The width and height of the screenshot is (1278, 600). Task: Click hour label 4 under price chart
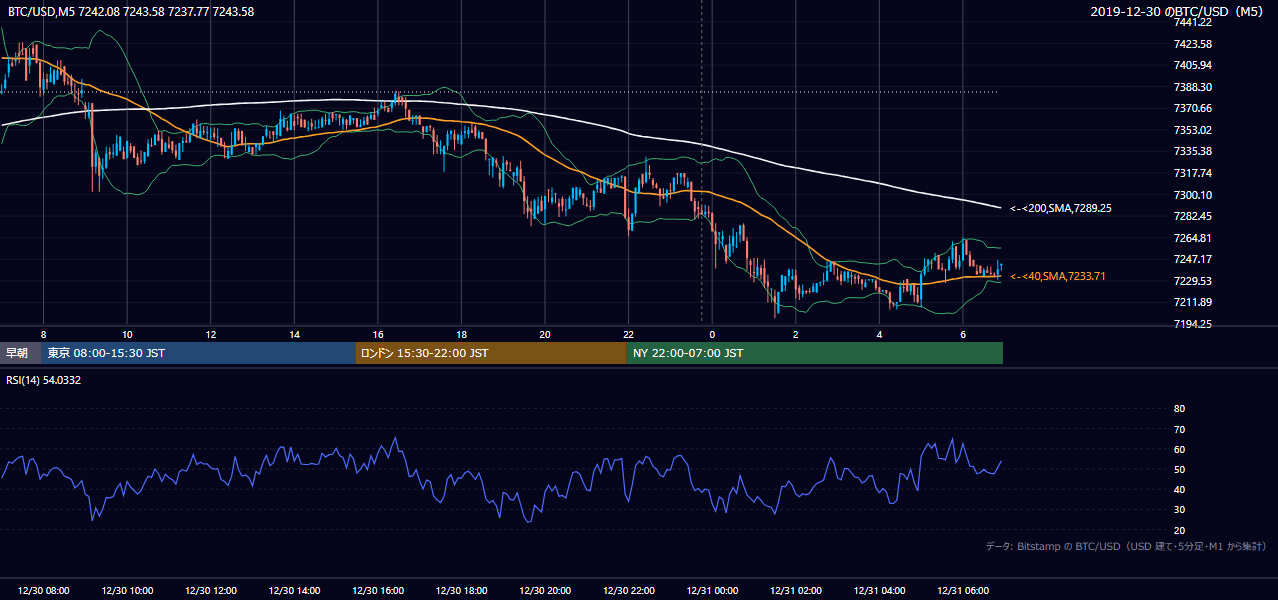pos(879,334)
